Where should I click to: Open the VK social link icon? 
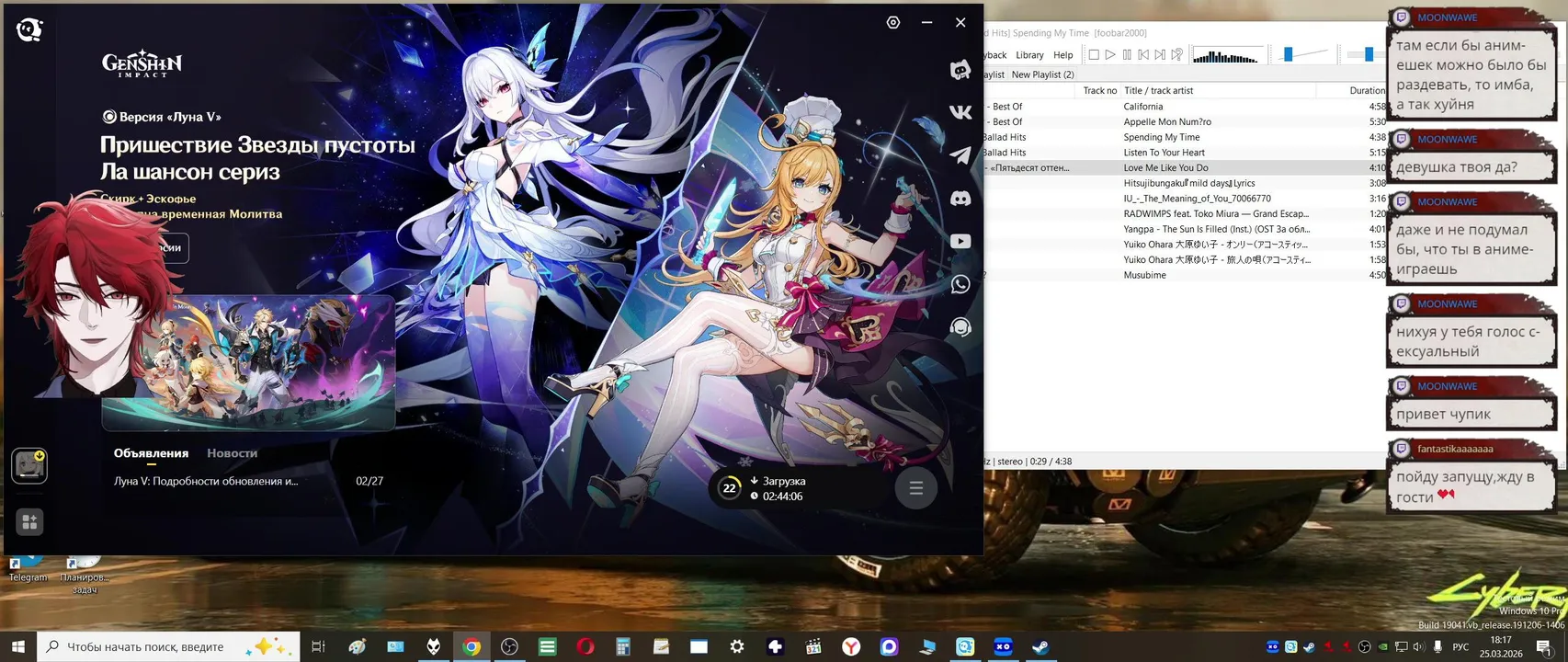tap(960, 112)
